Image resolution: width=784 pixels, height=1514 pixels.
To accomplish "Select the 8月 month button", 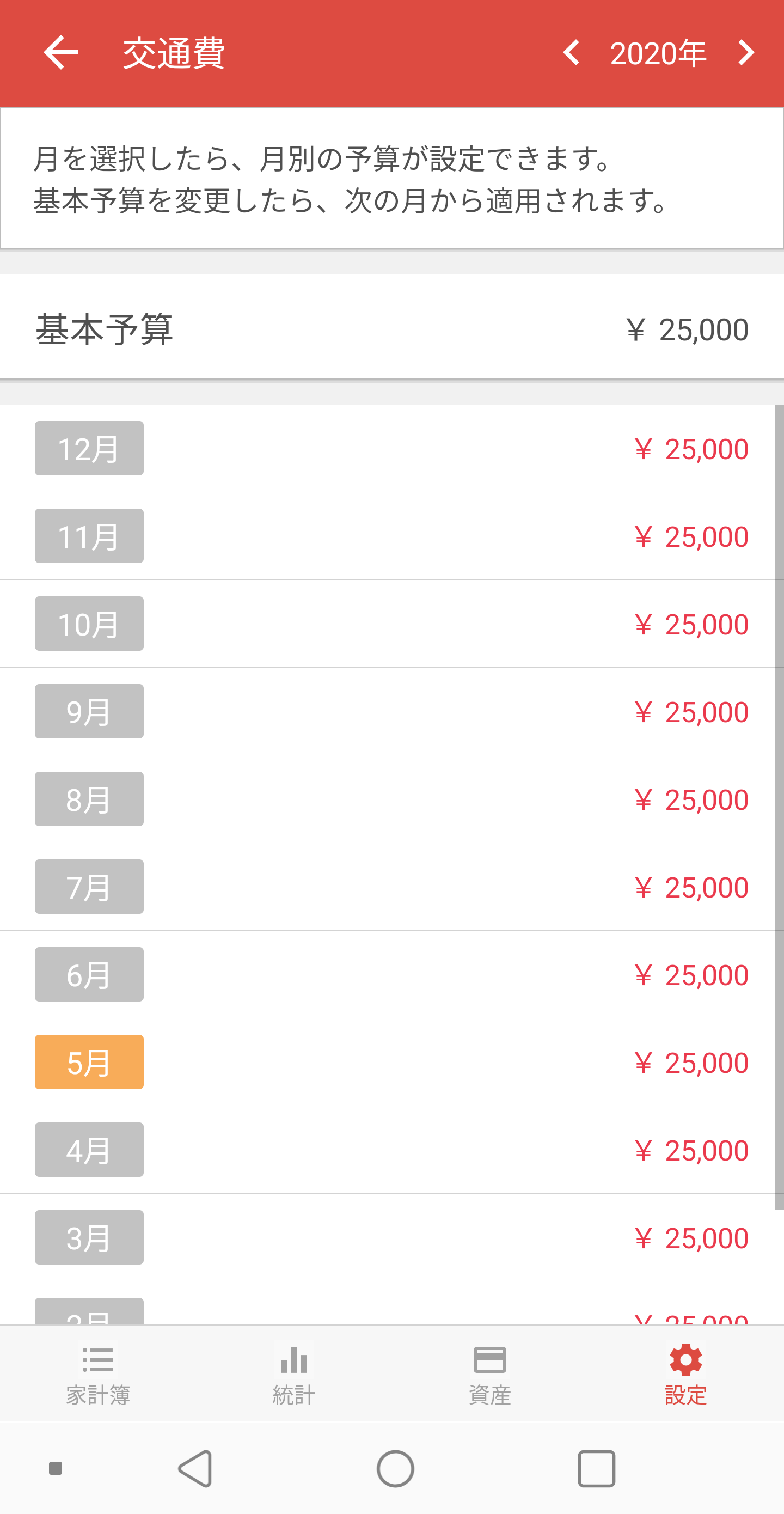I will pyautogui.click(x=89, y=799).
